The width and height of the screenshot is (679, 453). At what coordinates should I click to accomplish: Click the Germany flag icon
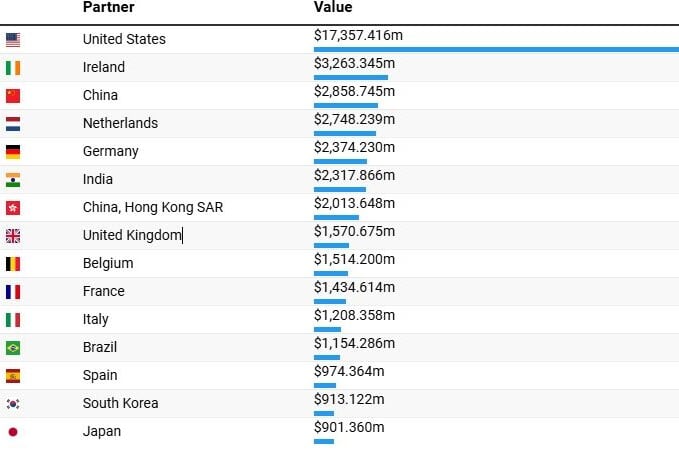[13, 152]
